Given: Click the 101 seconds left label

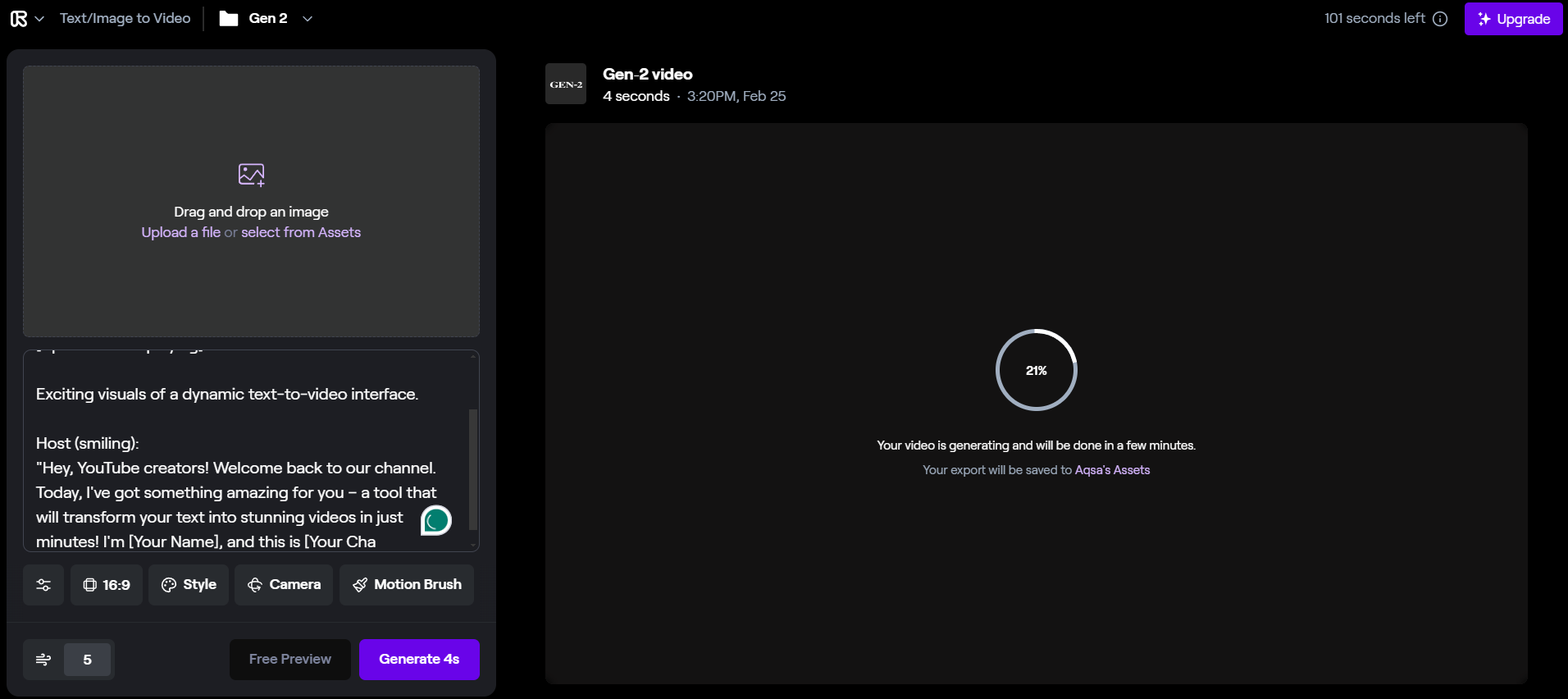Looking at the screenshot, I should [x=1374, y=18].
